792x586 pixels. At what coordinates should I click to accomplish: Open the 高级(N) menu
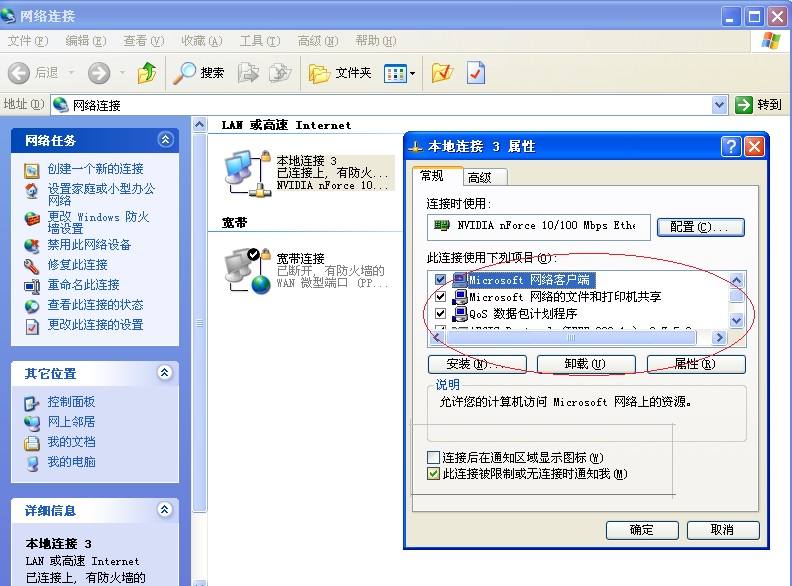[x=318, y=41]
